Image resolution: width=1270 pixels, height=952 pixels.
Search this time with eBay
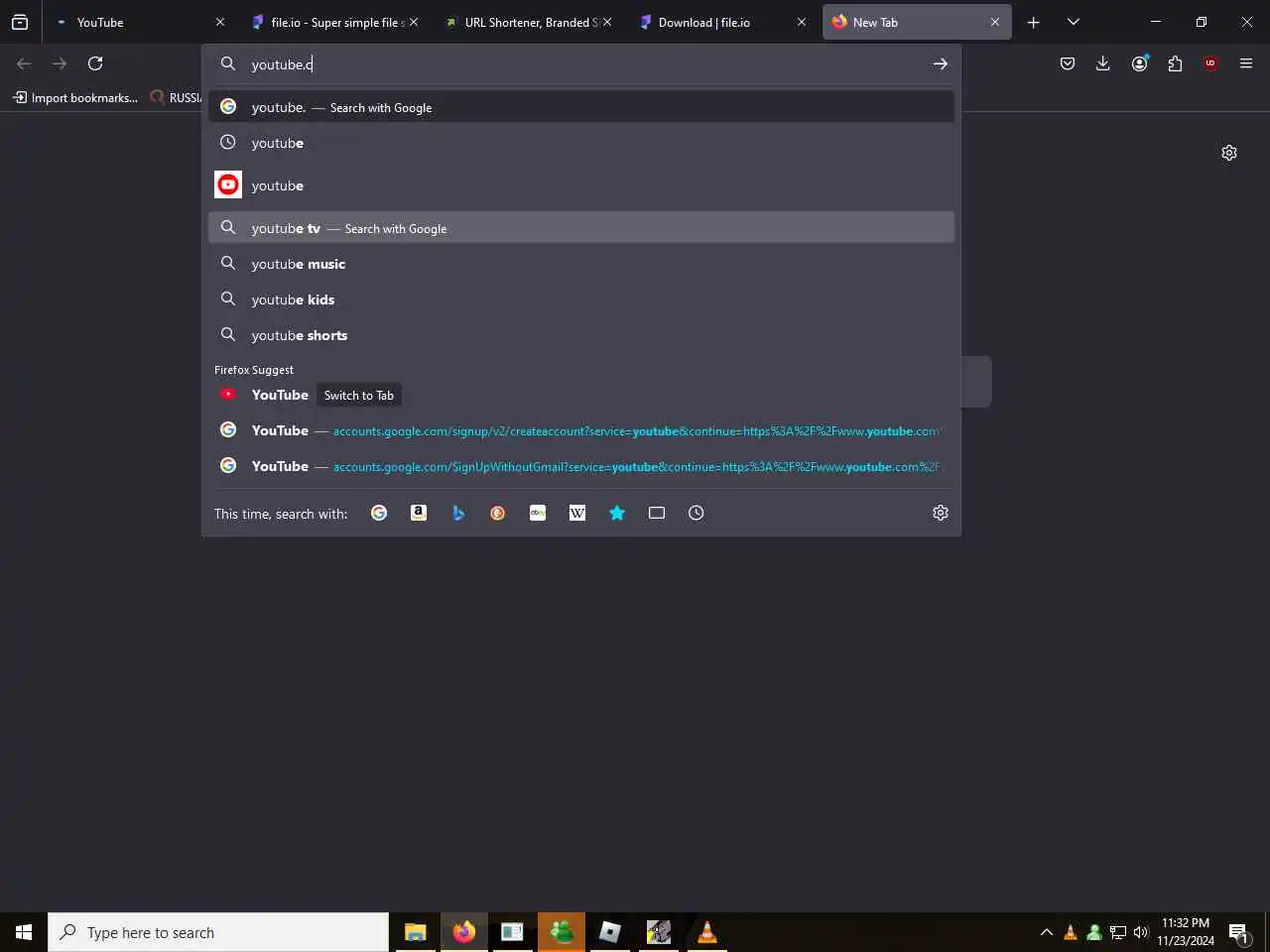pos(538,513)
